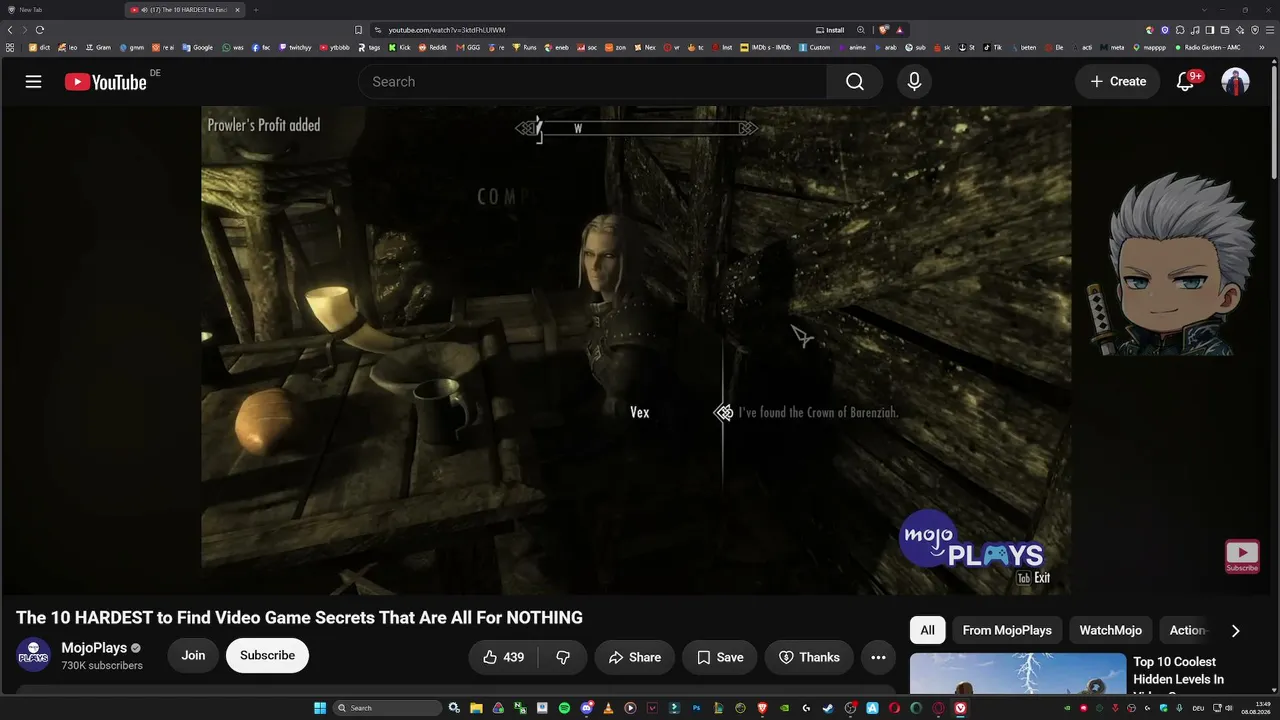The width and height of the screenshot is (1280, 720).
Task: Open MojoPlays channel name link
Action: (x=94, y=648)
